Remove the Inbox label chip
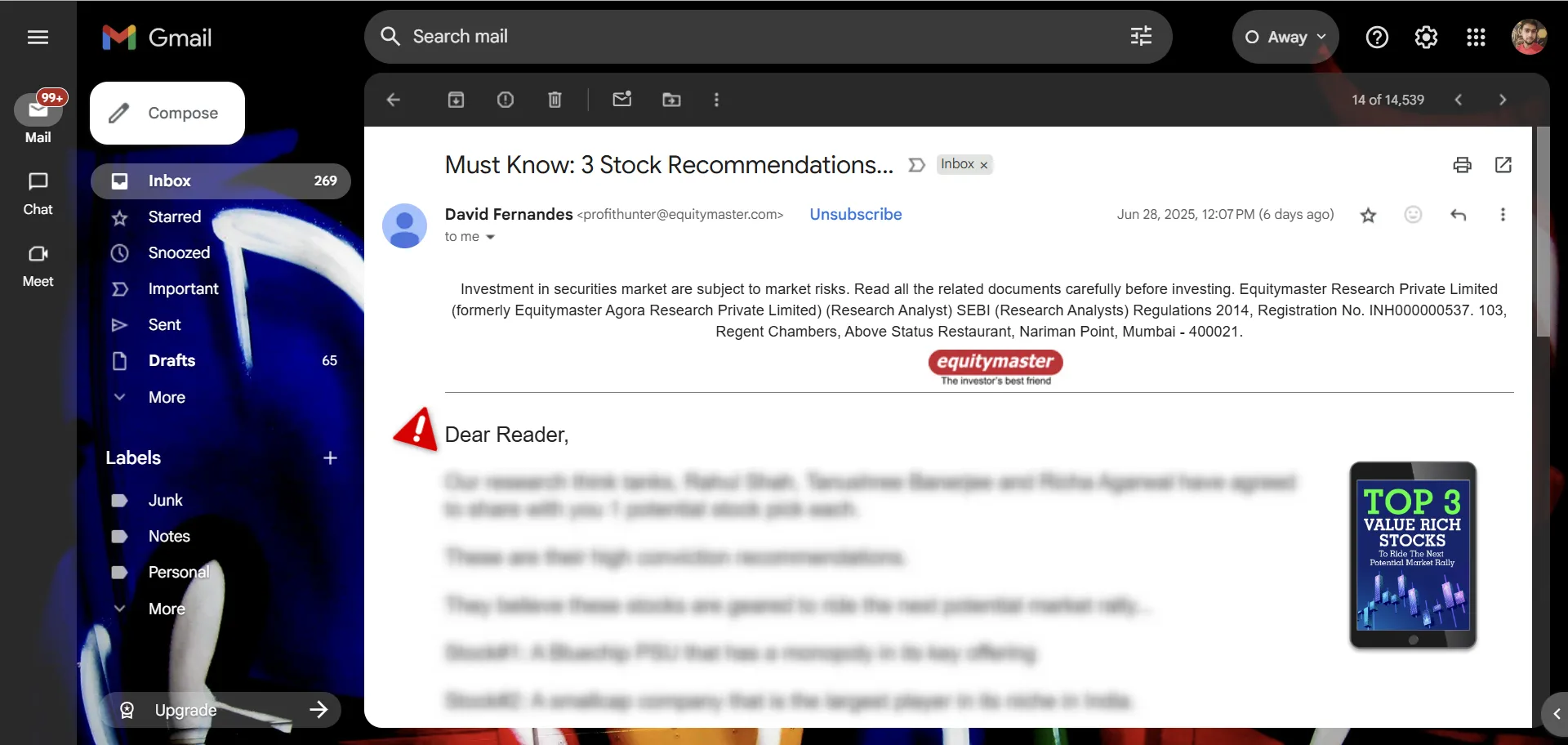Screen dimensions: 1568x745 984,165
